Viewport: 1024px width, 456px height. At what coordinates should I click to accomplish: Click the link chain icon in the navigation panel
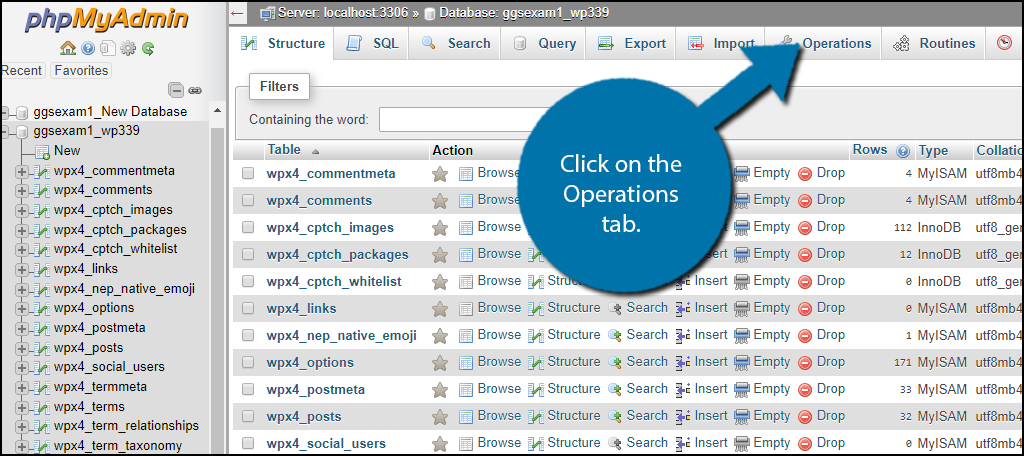point(195,90)
